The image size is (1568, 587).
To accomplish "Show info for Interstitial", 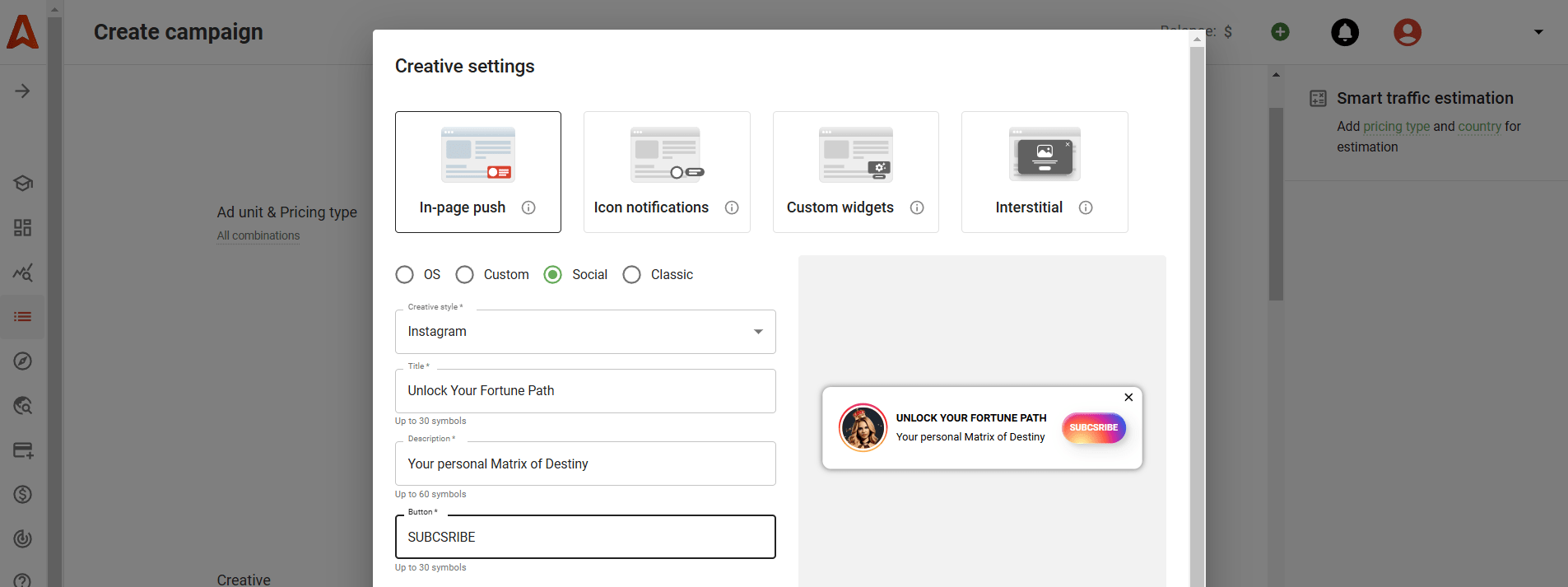I will (1086, 207).
